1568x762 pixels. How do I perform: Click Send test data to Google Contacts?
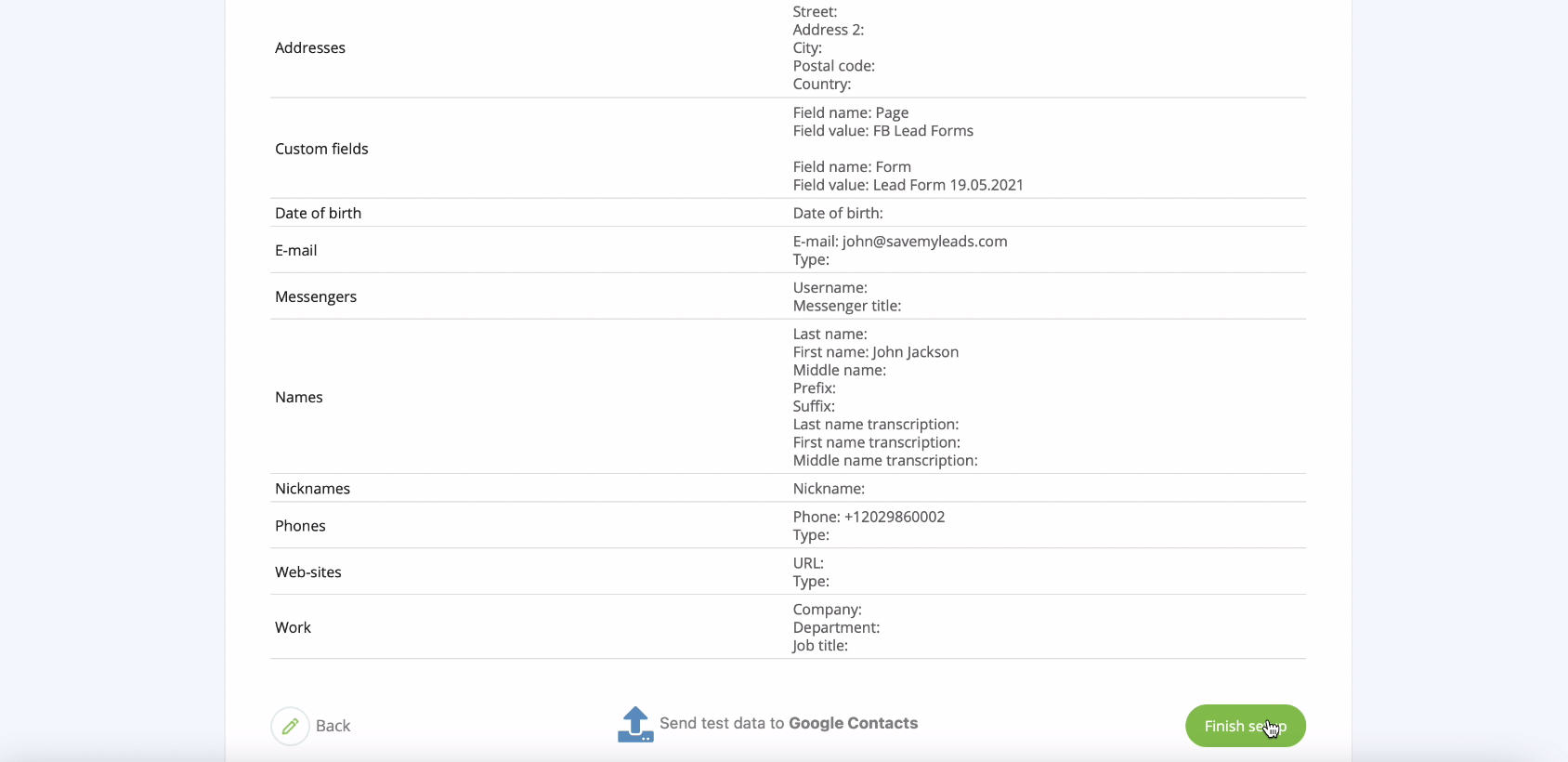pyautogui.click(x=788, y=723)
